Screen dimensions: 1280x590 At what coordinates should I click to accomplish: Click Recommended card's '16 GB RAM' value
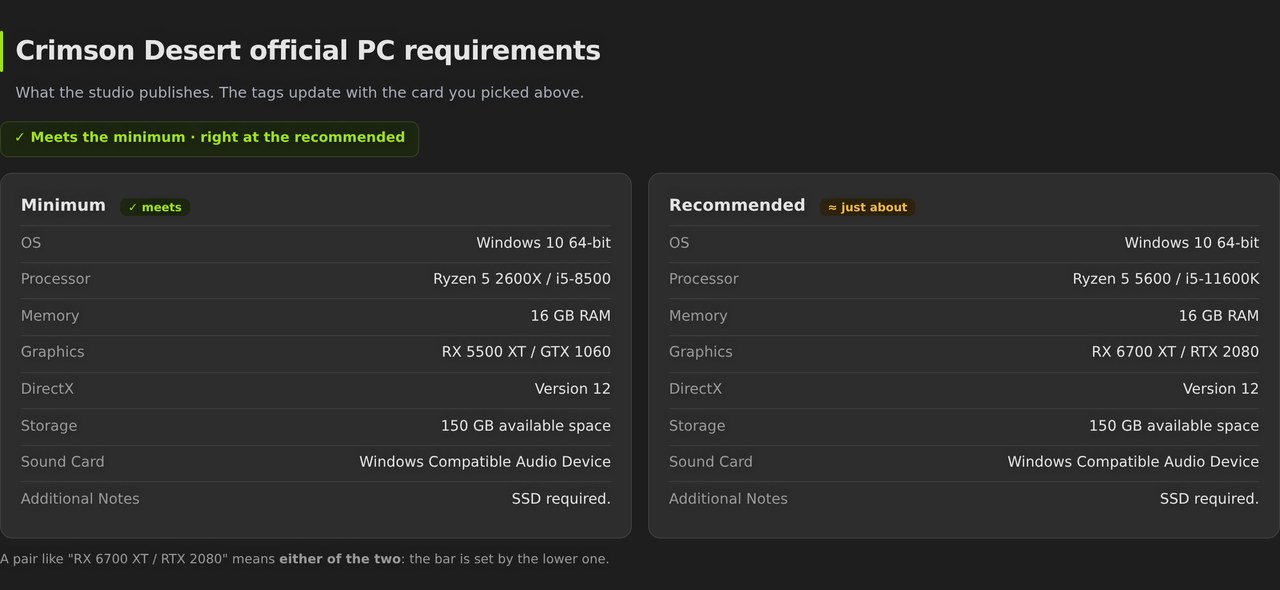tap(1218, 316)
